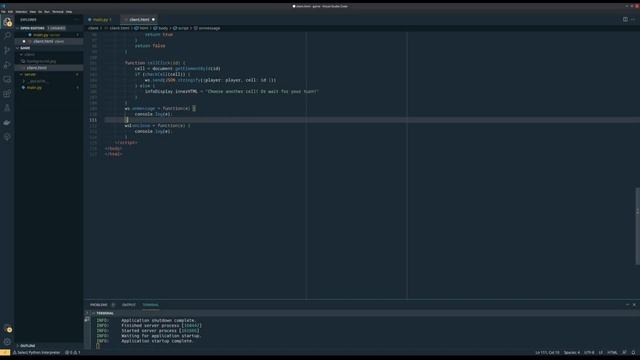Screen dimensions: 640x360
Task: Click line number 111 in the gutter
Action: click(x=93, y=120)
